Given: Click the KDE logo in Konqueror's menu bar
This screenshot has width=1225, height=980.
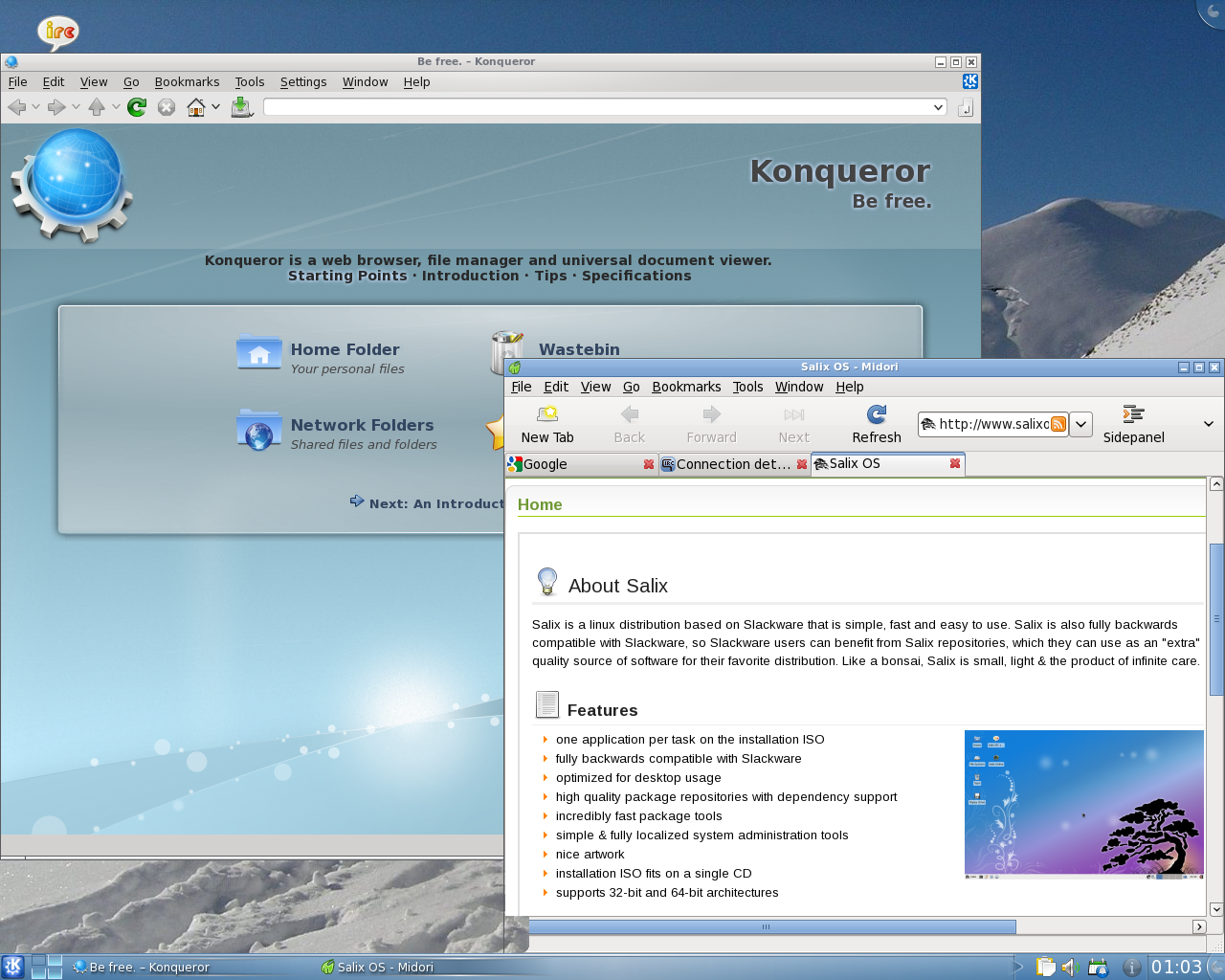Looking at the screenshot, I should 970,81.
